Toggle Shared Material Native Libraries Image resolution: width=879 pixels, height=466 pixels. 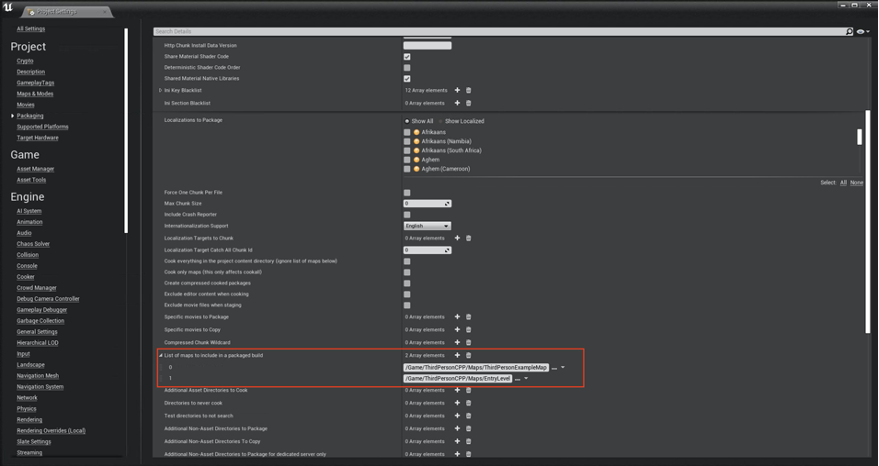[407, 79]
